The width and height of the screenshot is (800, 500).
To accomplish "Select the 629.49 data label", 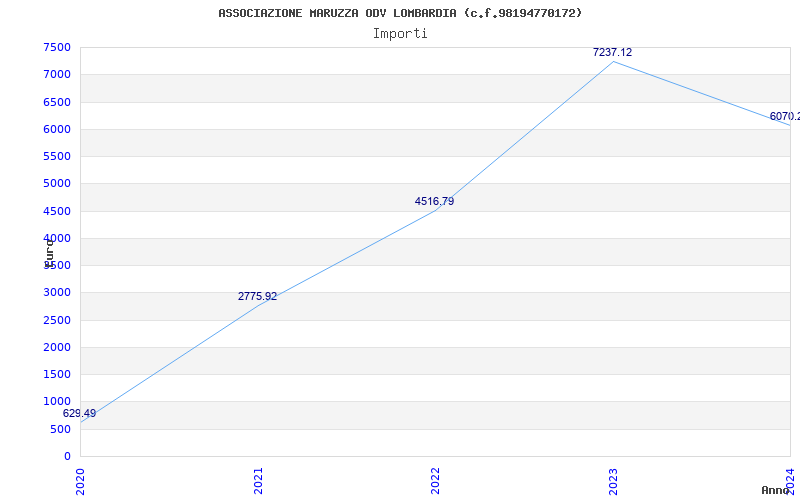I will 79,413.
